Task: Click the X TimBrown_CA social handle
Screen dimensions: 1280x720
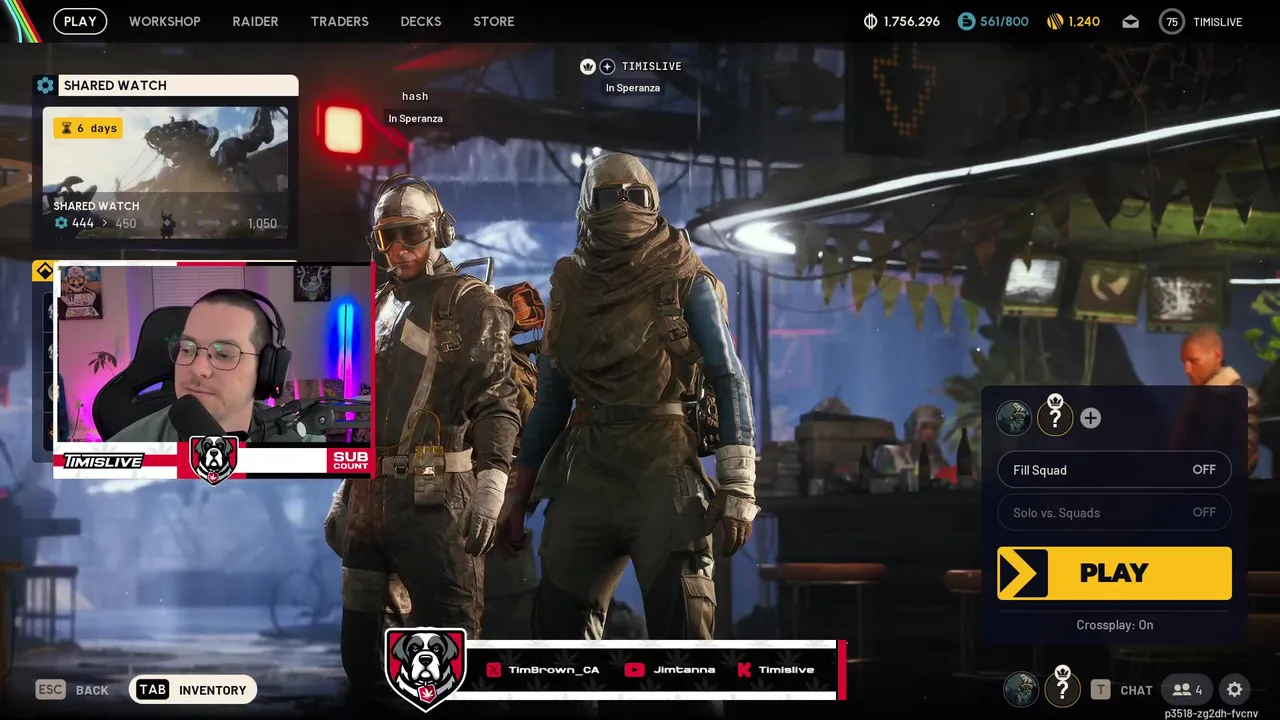Action: coord(543,670)
